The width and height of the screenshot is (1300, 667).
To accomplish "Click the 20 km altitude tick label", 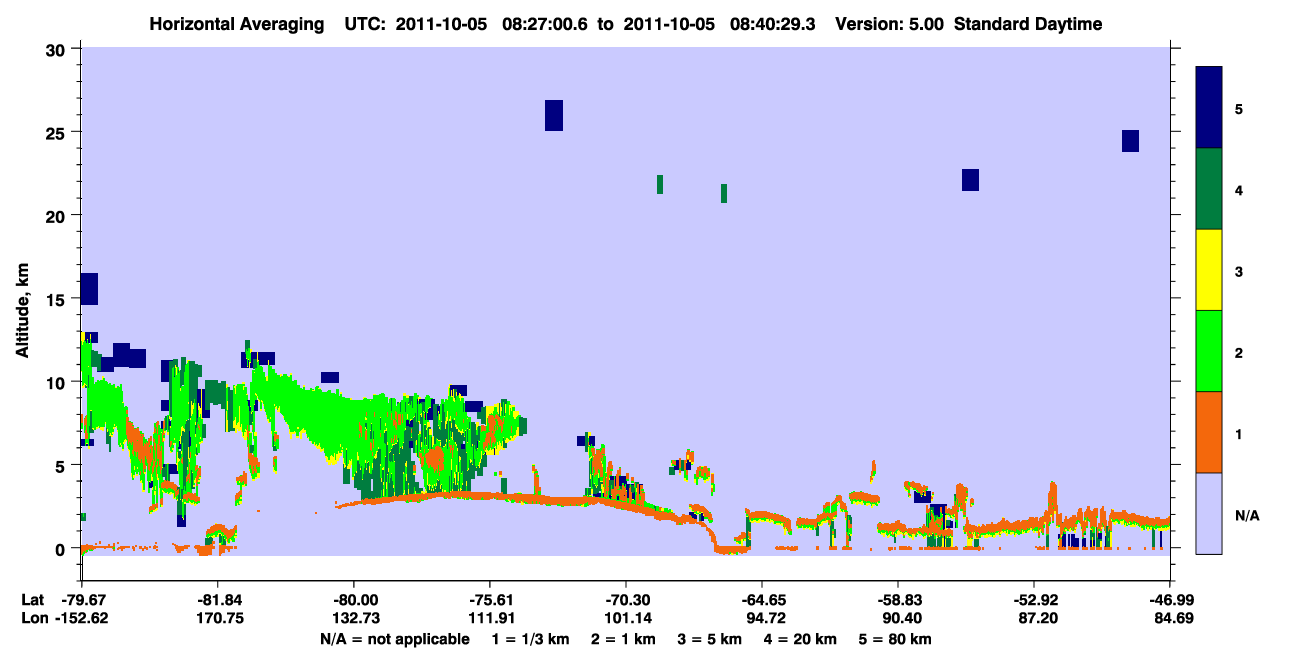I will tap(56, 215).
